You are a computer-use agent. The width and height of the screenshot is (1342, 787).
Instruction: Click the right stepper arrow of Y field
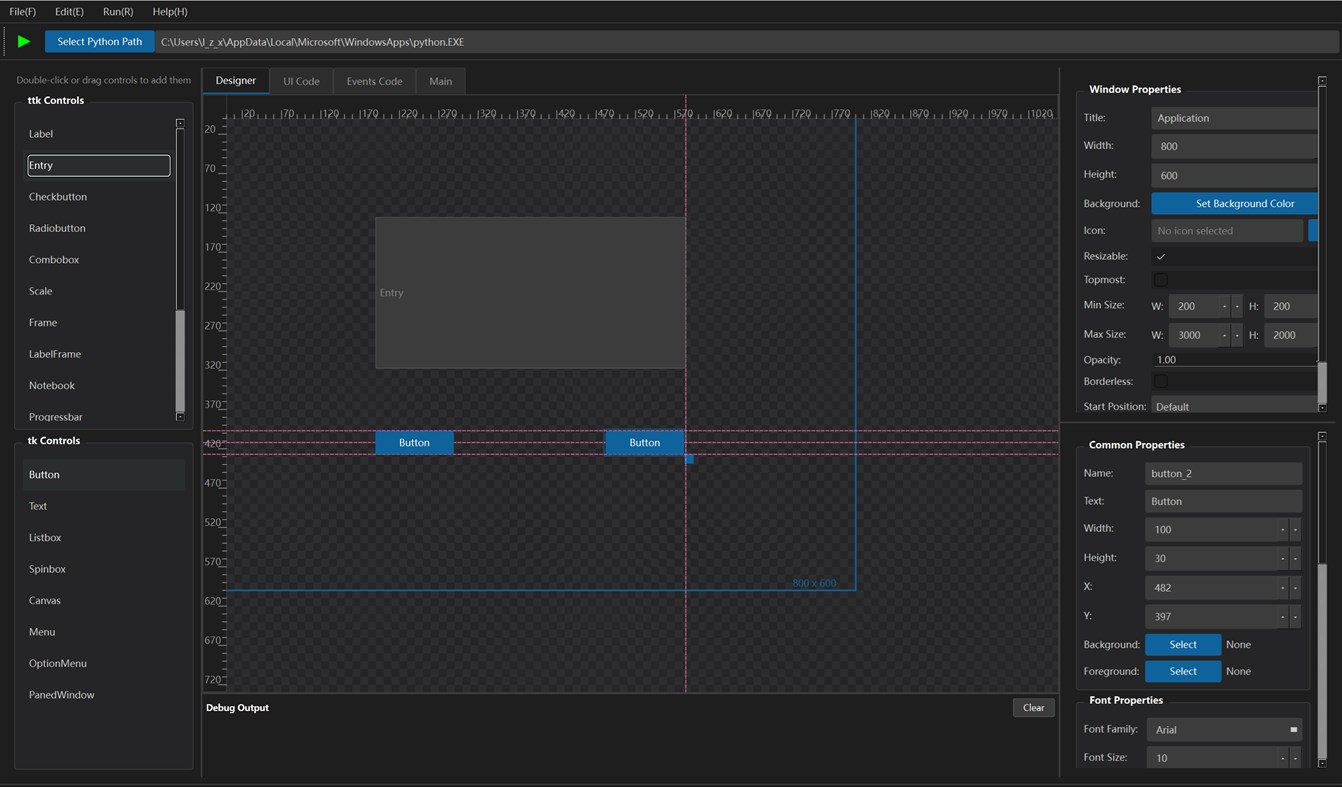coord(1296,616)
